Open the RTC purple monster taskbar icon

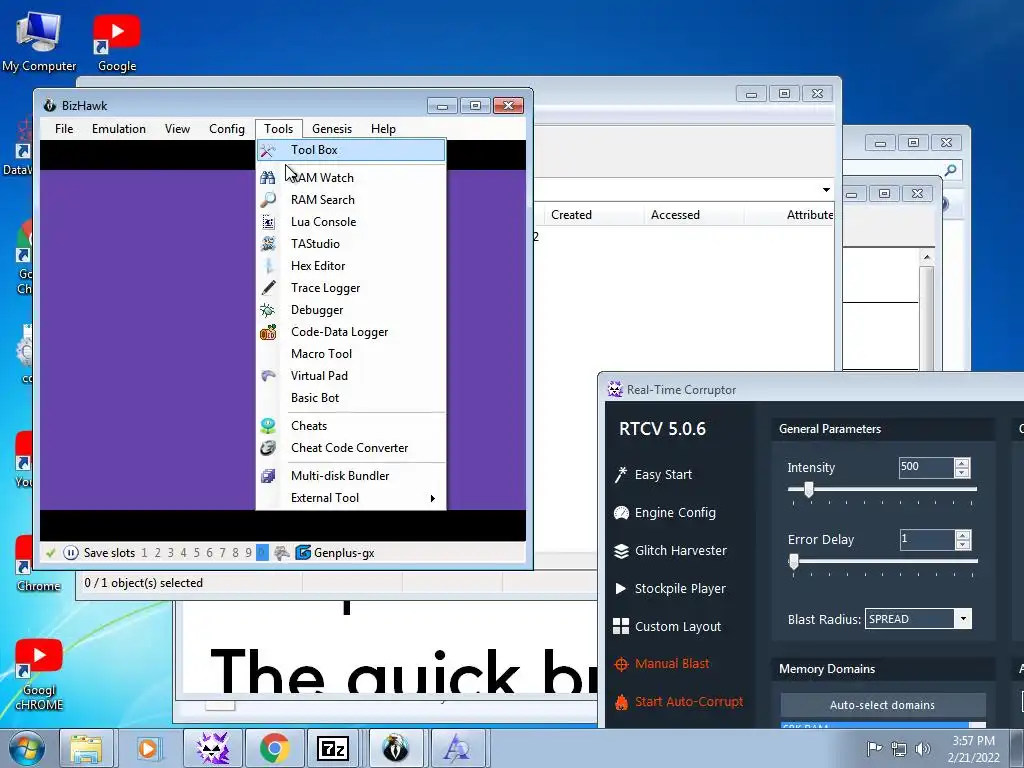[x=213, y=748]
